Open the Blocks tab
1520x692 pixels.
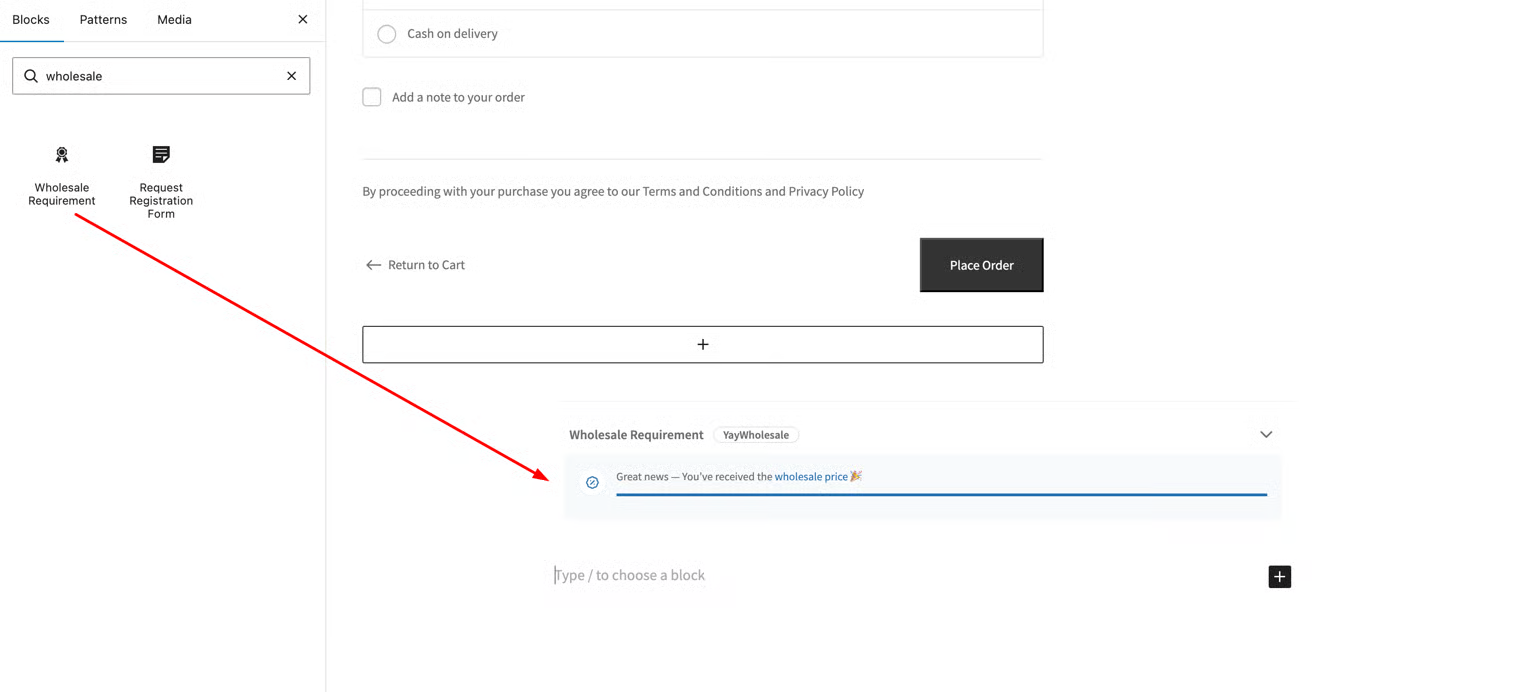click(x=31, y=20)
